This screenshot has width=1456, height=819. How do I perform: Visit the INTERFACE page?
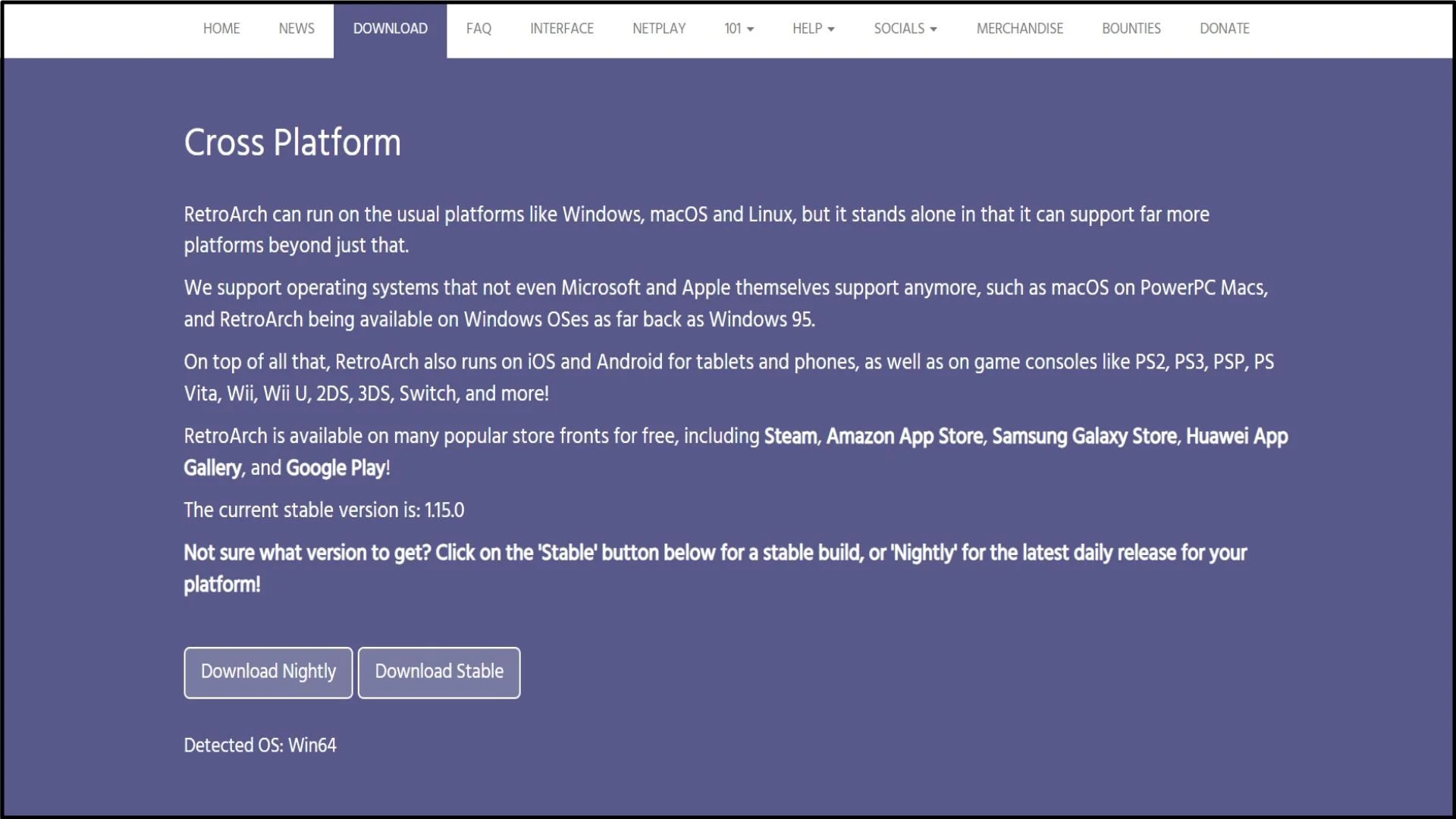[562, 29]
